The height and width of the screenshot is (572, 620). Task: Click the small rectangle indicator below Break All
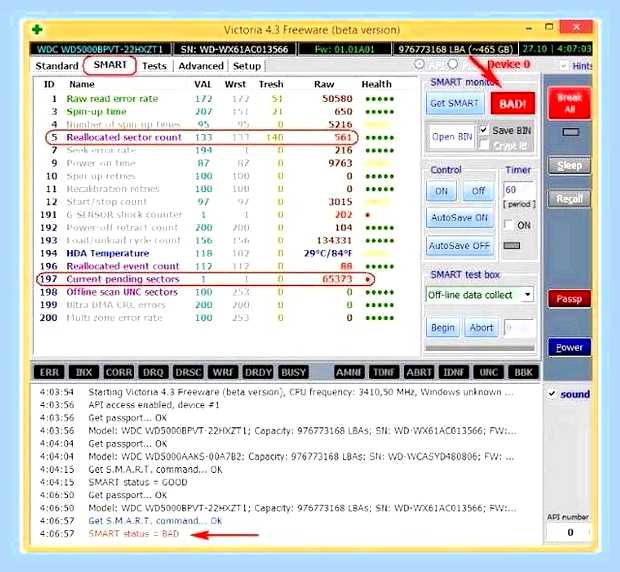point(571,132)
